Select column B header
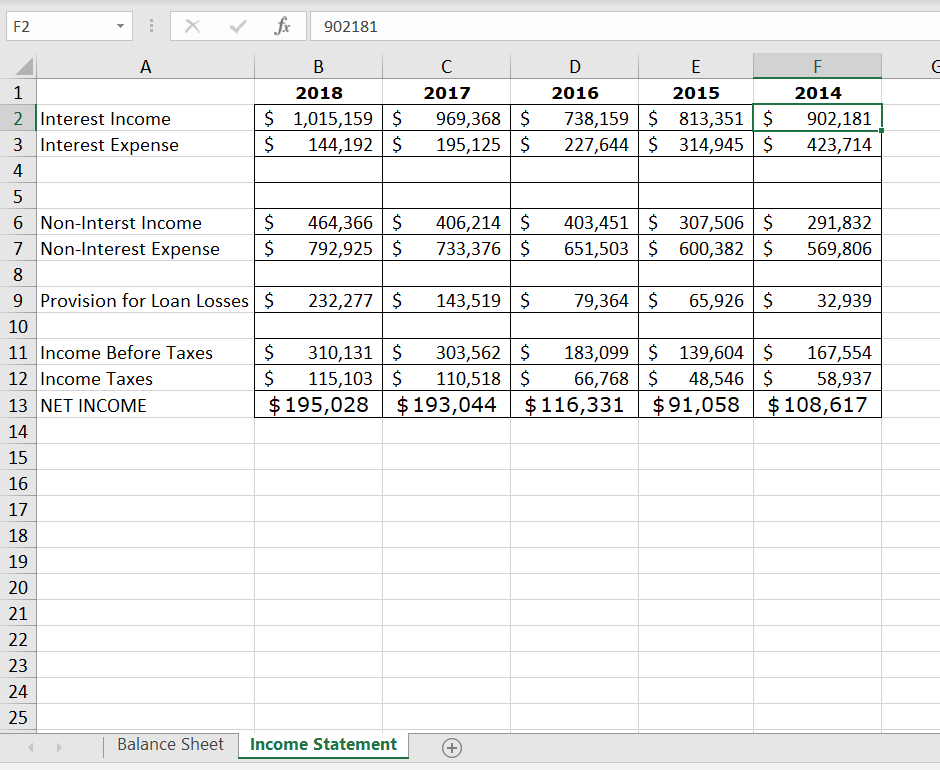 [x=318, y=66]
